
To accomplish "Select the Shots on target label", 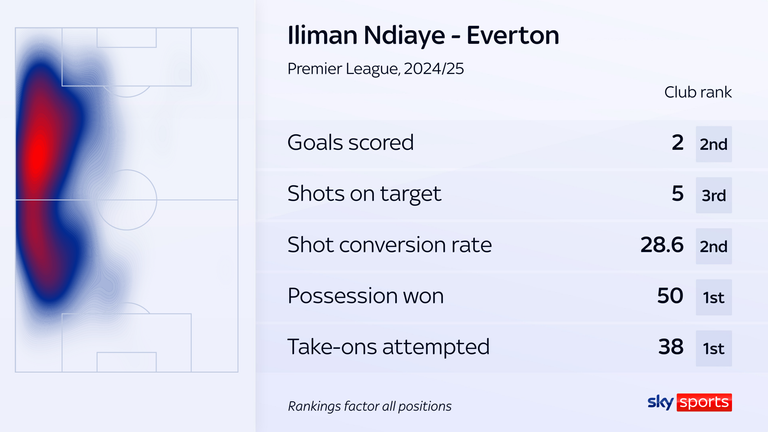I will [364, 193].
